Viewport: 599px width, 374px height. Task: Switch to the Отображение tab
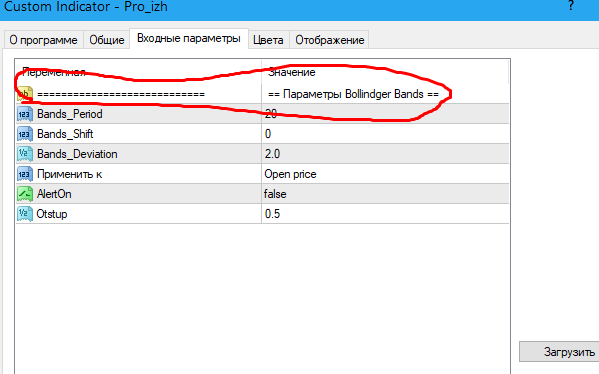pos(329,40)
